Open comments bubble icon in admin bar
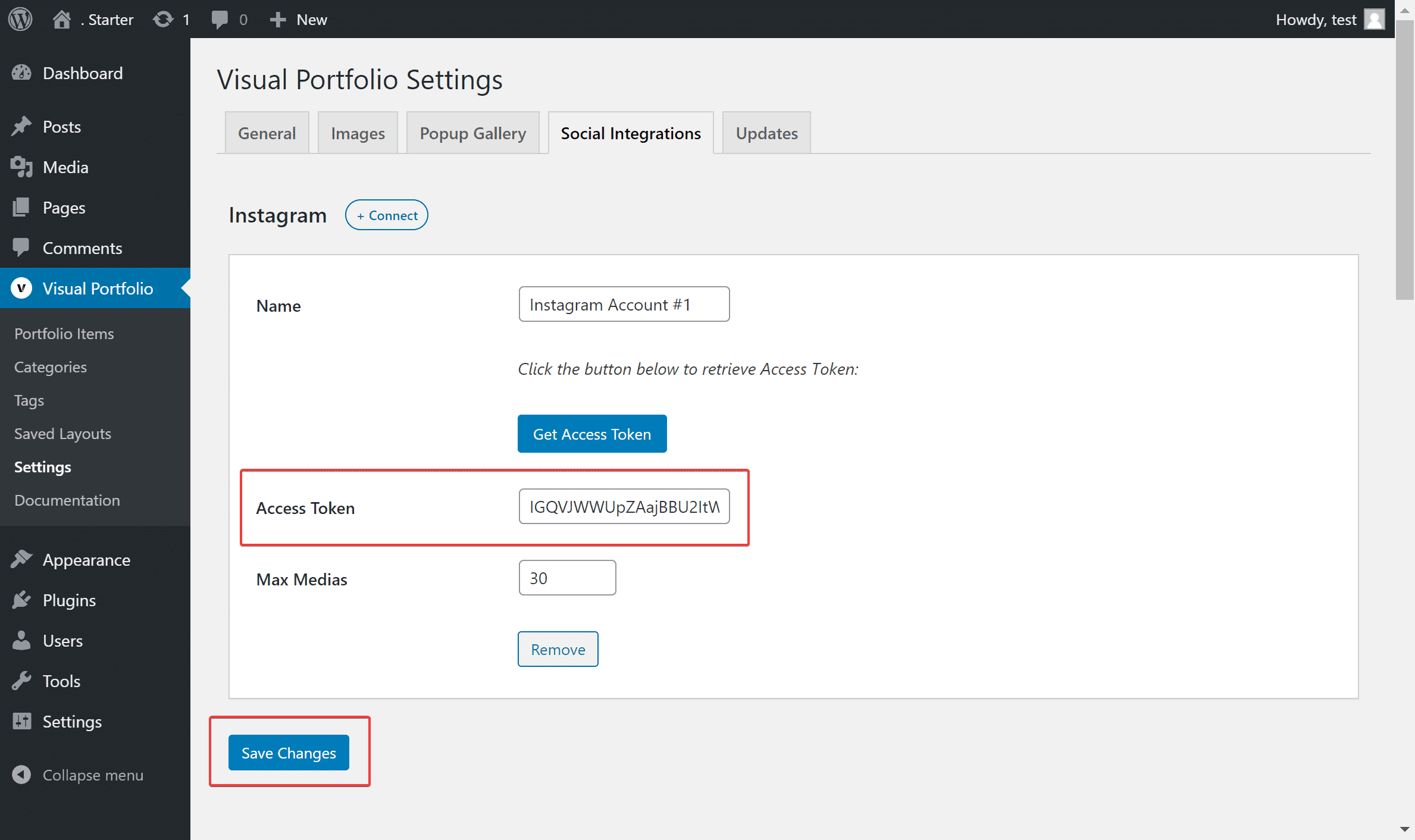 [220, 20]
